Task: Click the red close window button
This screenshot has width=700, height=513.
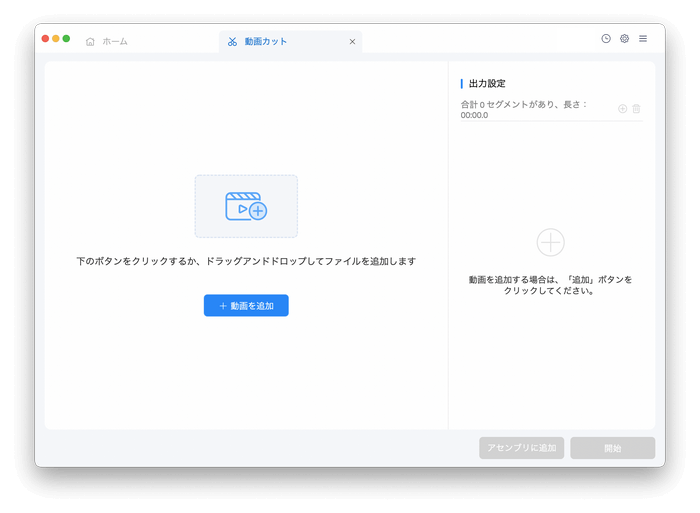Action: pos(45,38)
